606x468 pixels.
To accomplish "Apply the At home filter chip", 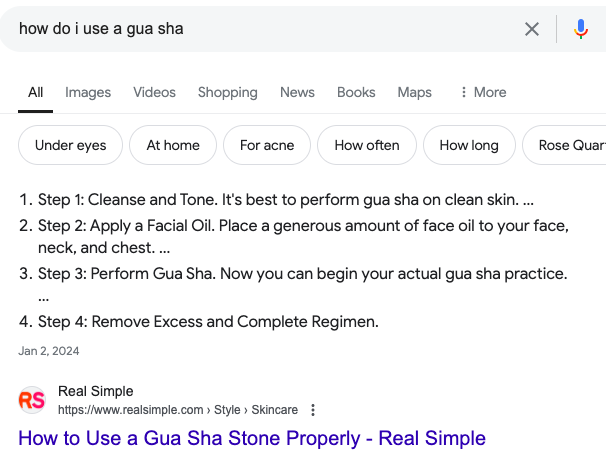I will click(173, 145).
